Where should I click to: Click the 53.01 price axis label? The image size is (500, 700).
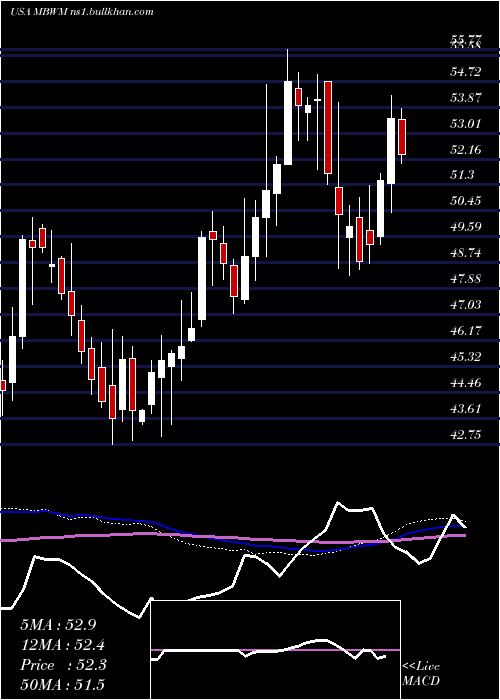point(466,124)
